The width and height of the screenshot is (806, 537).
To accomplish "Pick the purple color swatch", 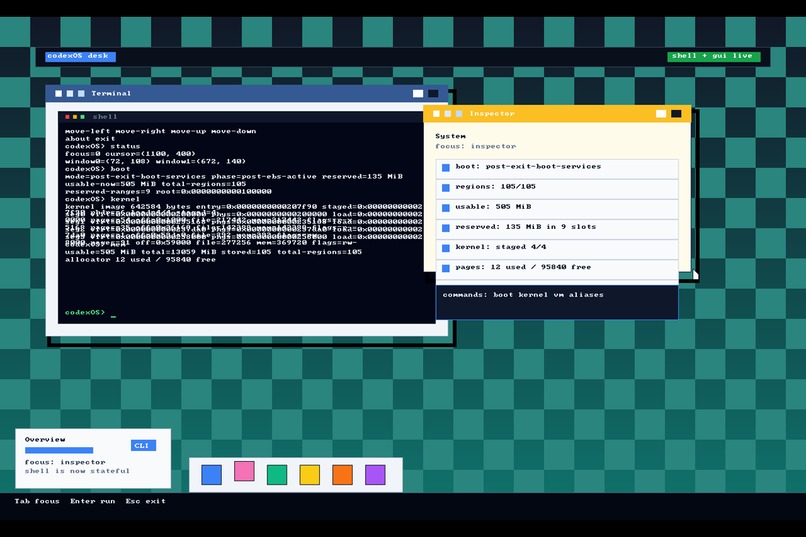I will 375,475.
